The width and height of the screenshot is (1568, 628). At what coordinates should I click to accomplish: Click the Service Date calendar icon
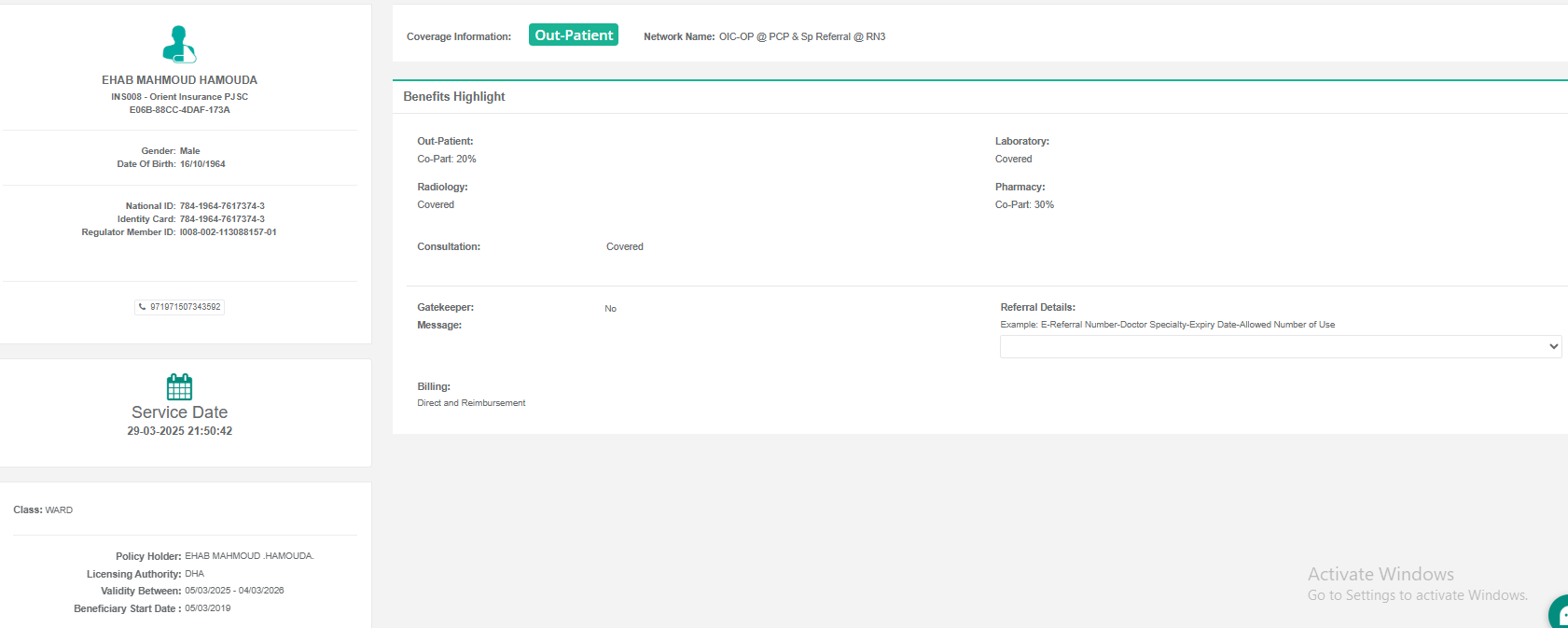pyautogui.click(x=179, y=386)
